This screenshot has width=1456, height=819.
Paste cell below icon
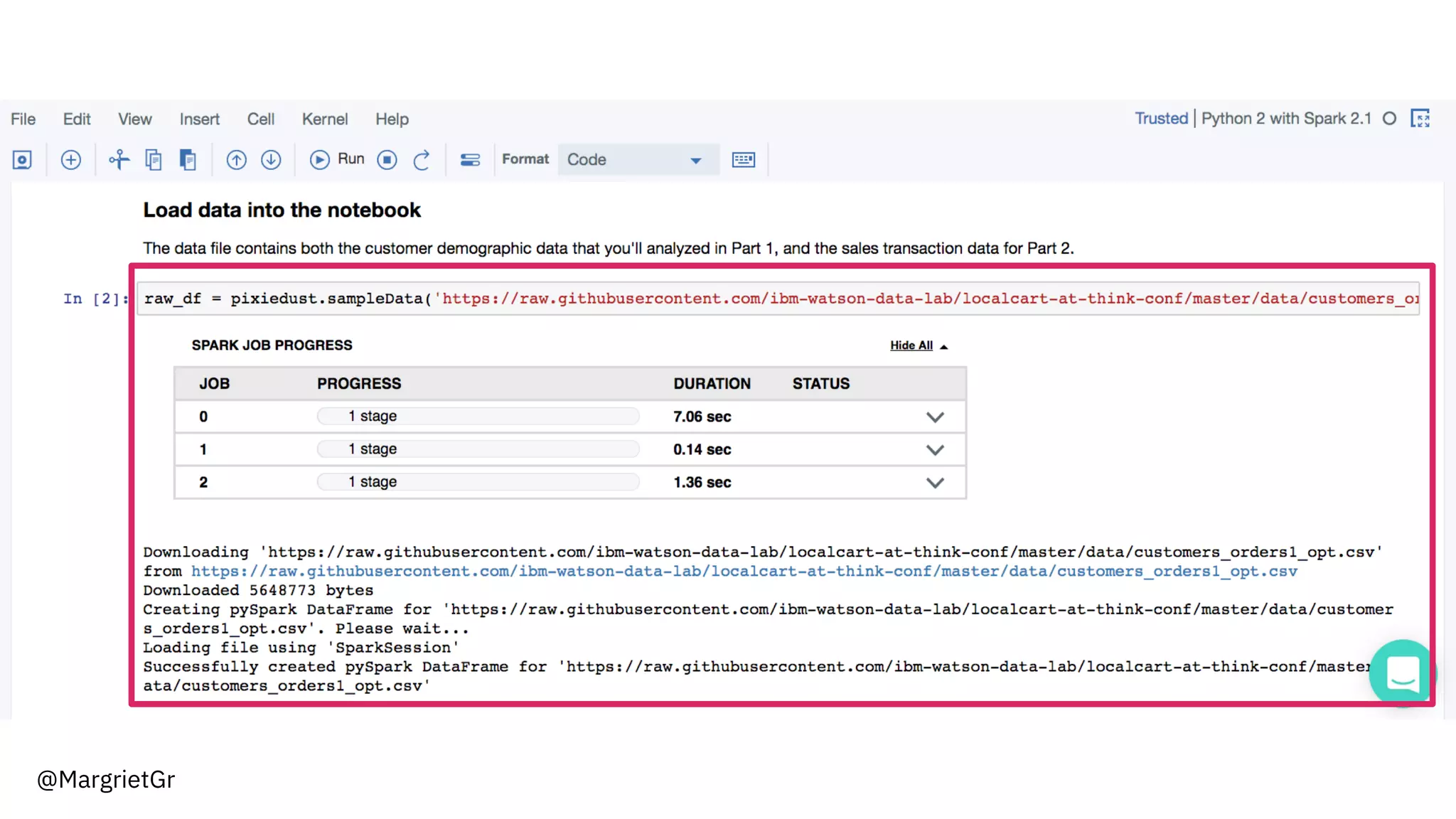pyautogui.click(x=188, y=160)
